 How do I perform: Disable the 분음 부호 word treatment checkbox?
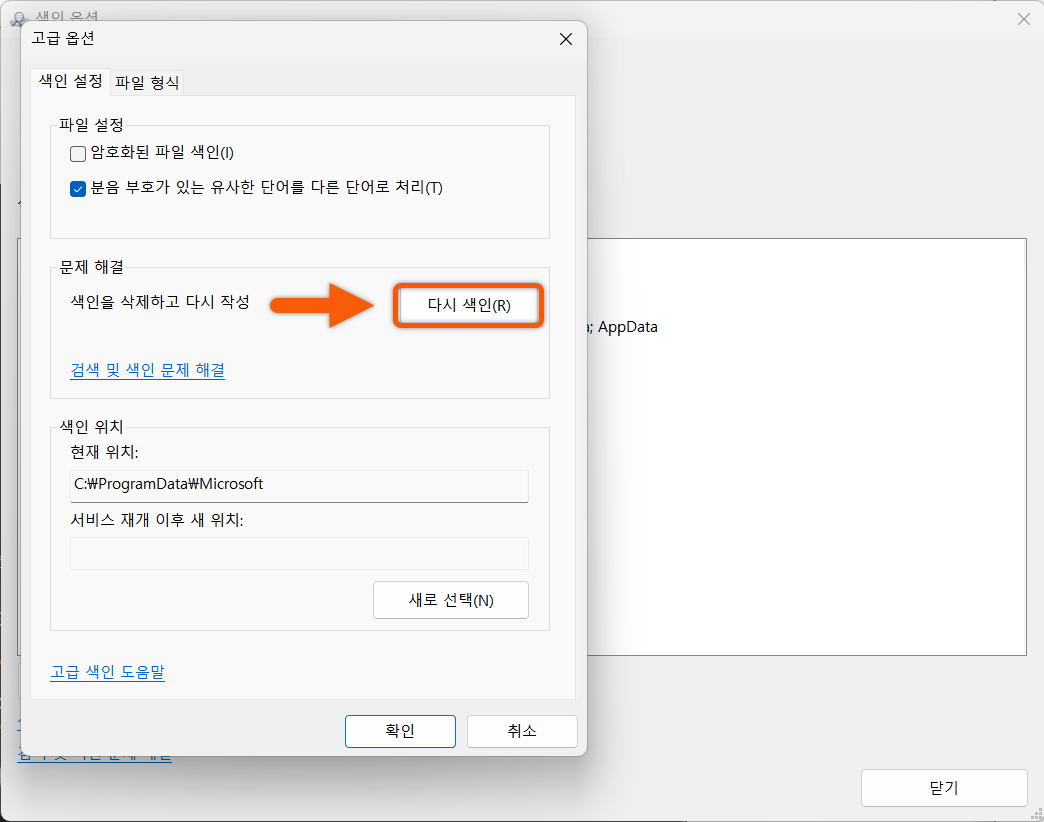pos(77,187)
